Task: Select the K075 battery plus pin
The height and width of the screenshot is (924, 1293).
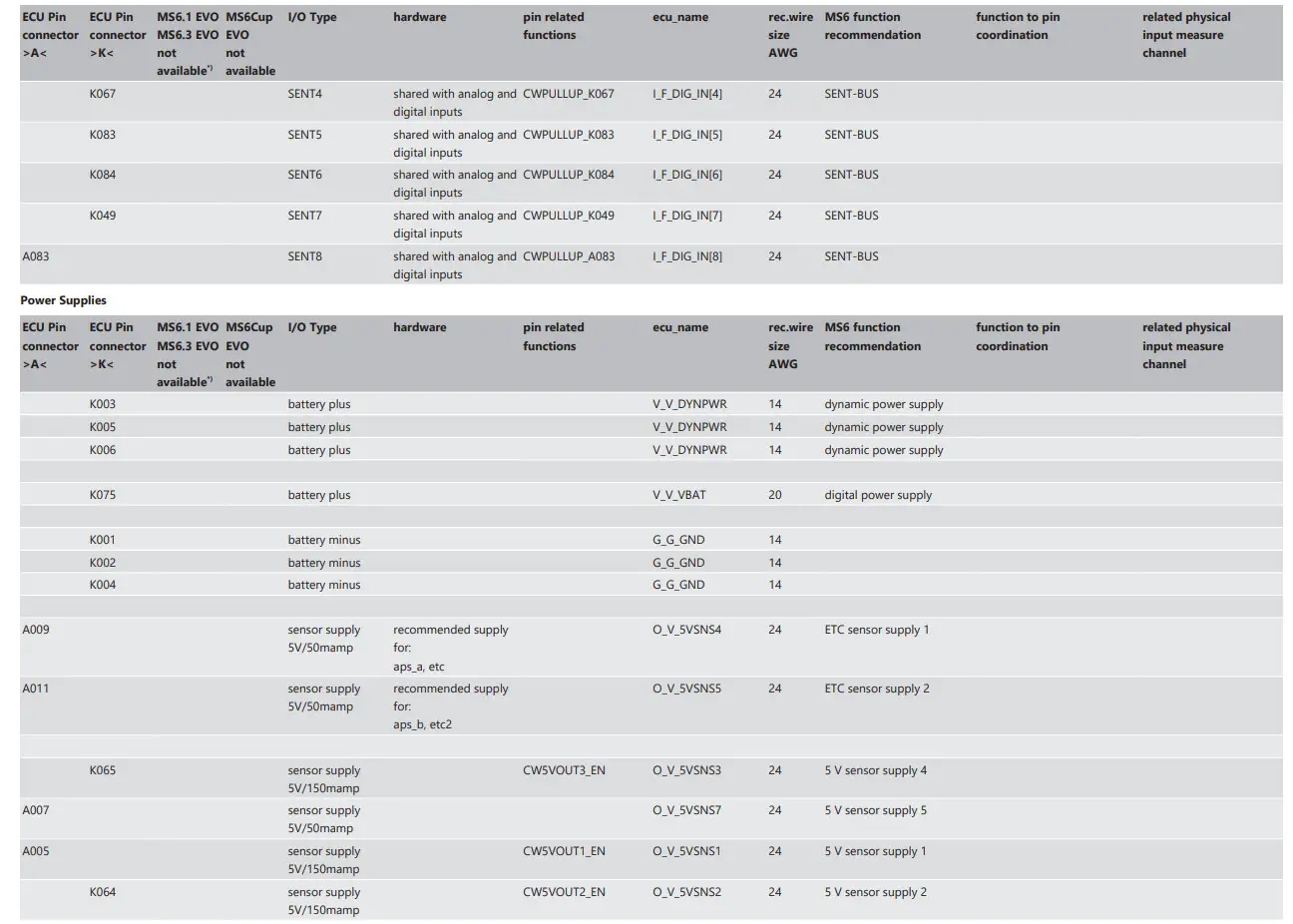Action: pos(103,495)
